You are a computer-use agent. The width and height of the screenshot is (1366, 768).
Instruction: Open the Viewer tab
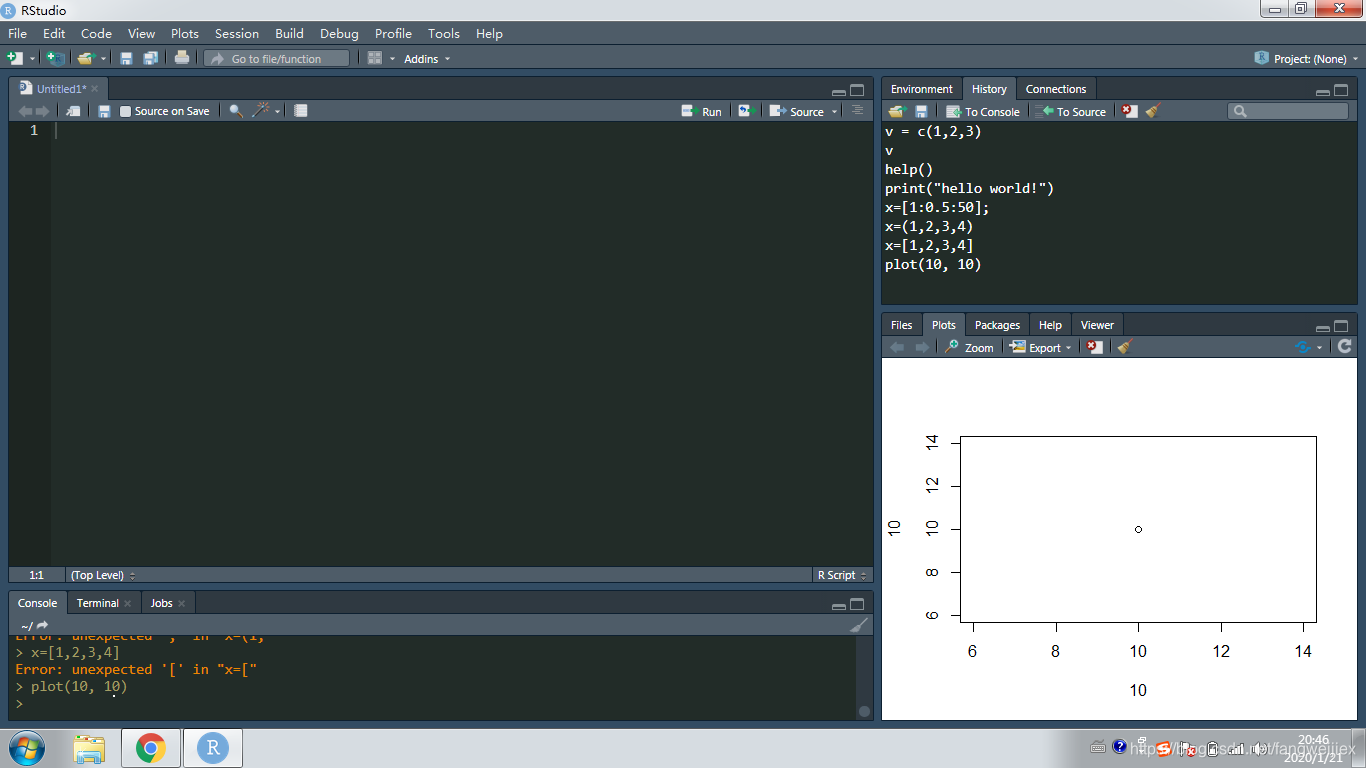pyautogui.click(x=1097, y=325)
